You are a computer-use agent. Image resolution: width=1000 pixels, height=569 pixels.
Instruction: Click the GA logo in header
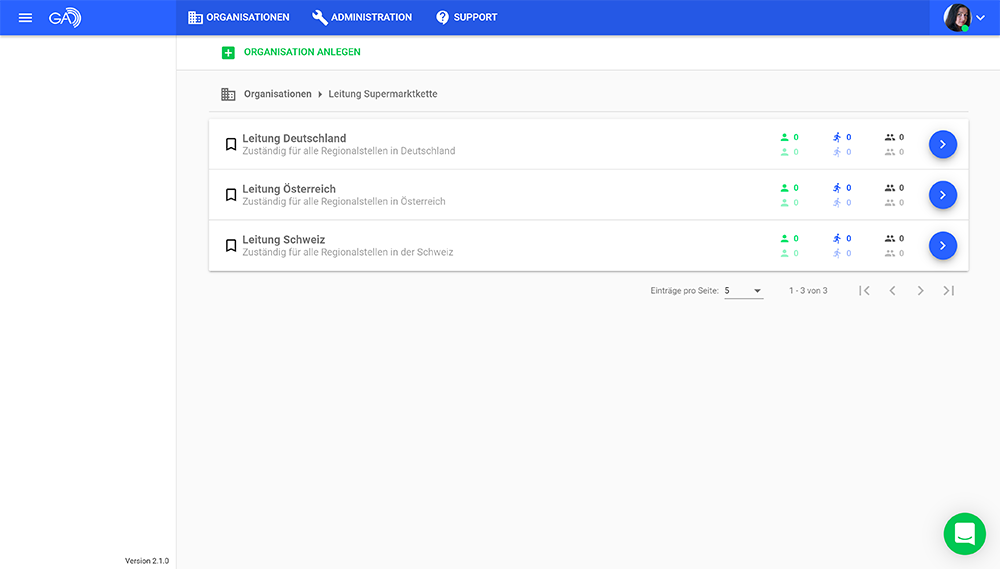(x=65, y=18)
